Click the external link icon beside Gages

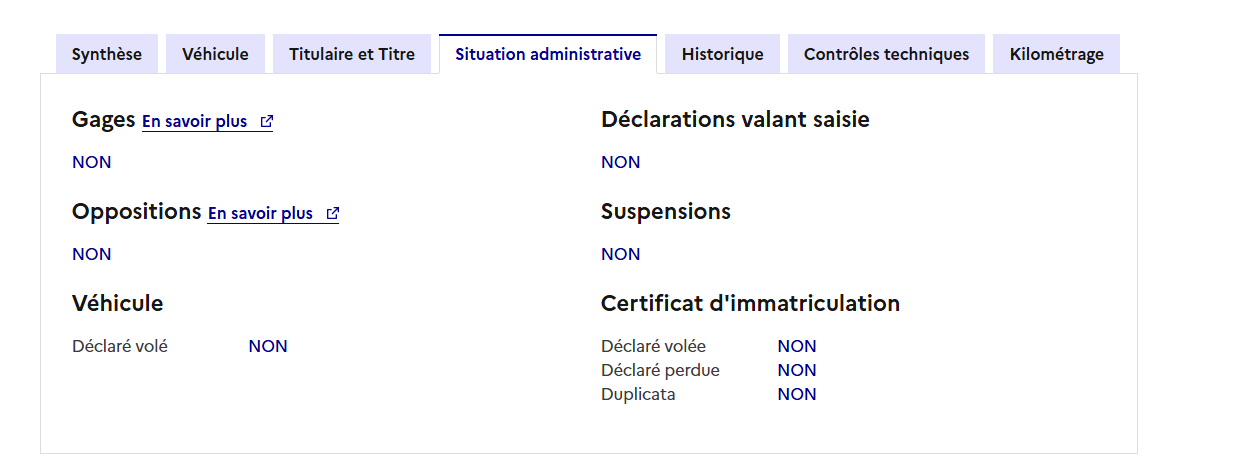click(x=267, y=122)
